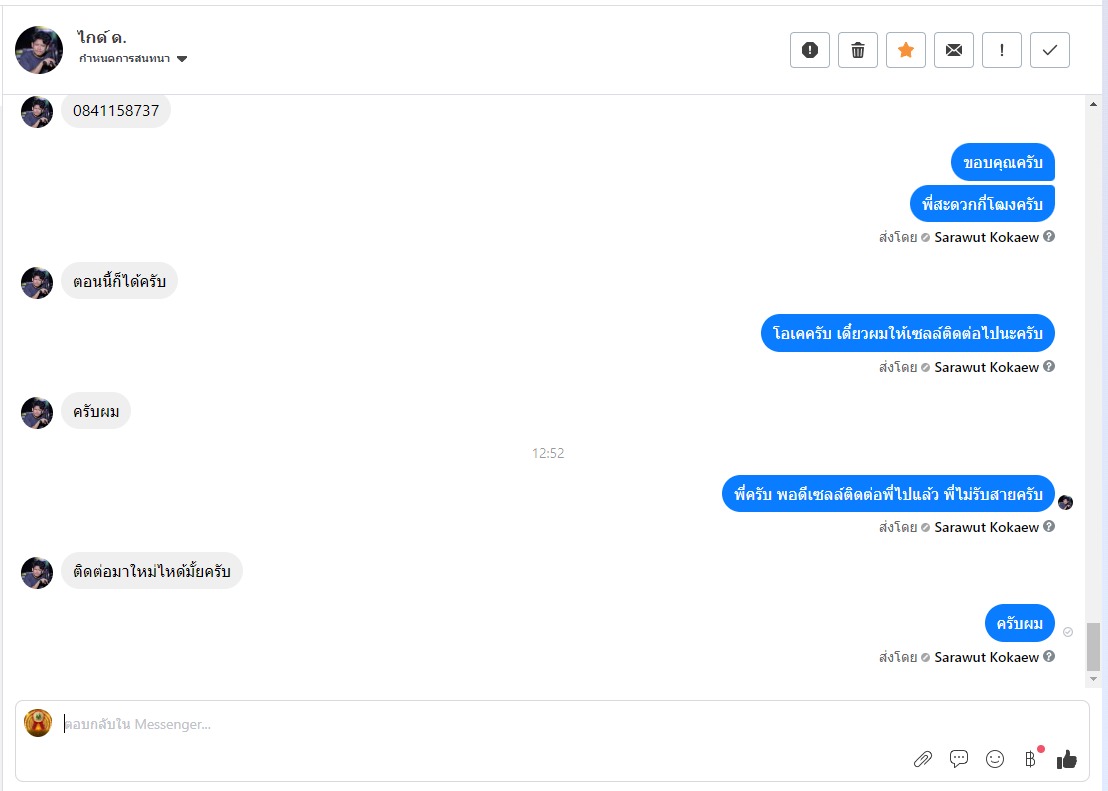Click the Baht payment icon
The image size is (1108, 791).
pyautogui.click(x=1030, y=759)
